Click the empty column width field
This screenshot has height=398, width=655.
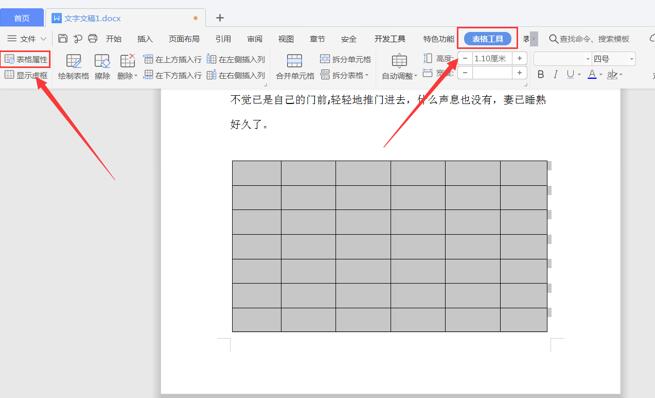[x=492, y=73]
